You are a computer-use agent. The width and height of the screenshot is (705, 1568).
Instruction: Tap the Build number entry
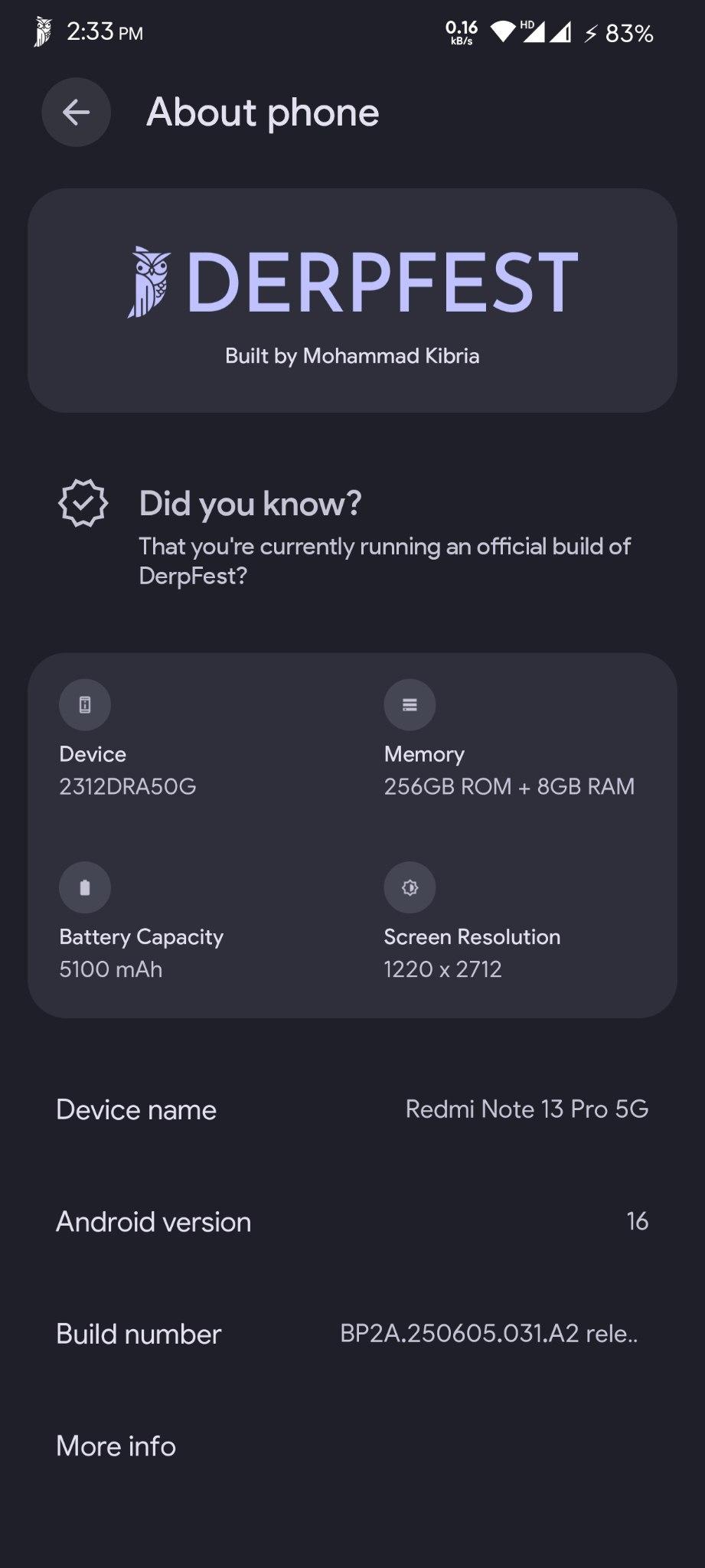[x=352, y=1334]
